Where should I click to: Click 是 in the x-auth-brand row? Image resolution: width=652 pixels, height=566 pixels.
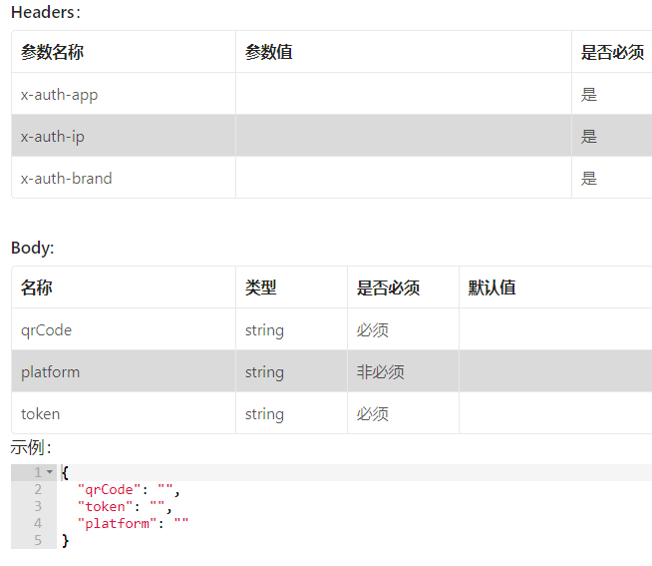pyautogui.click(x=589, y=178)
